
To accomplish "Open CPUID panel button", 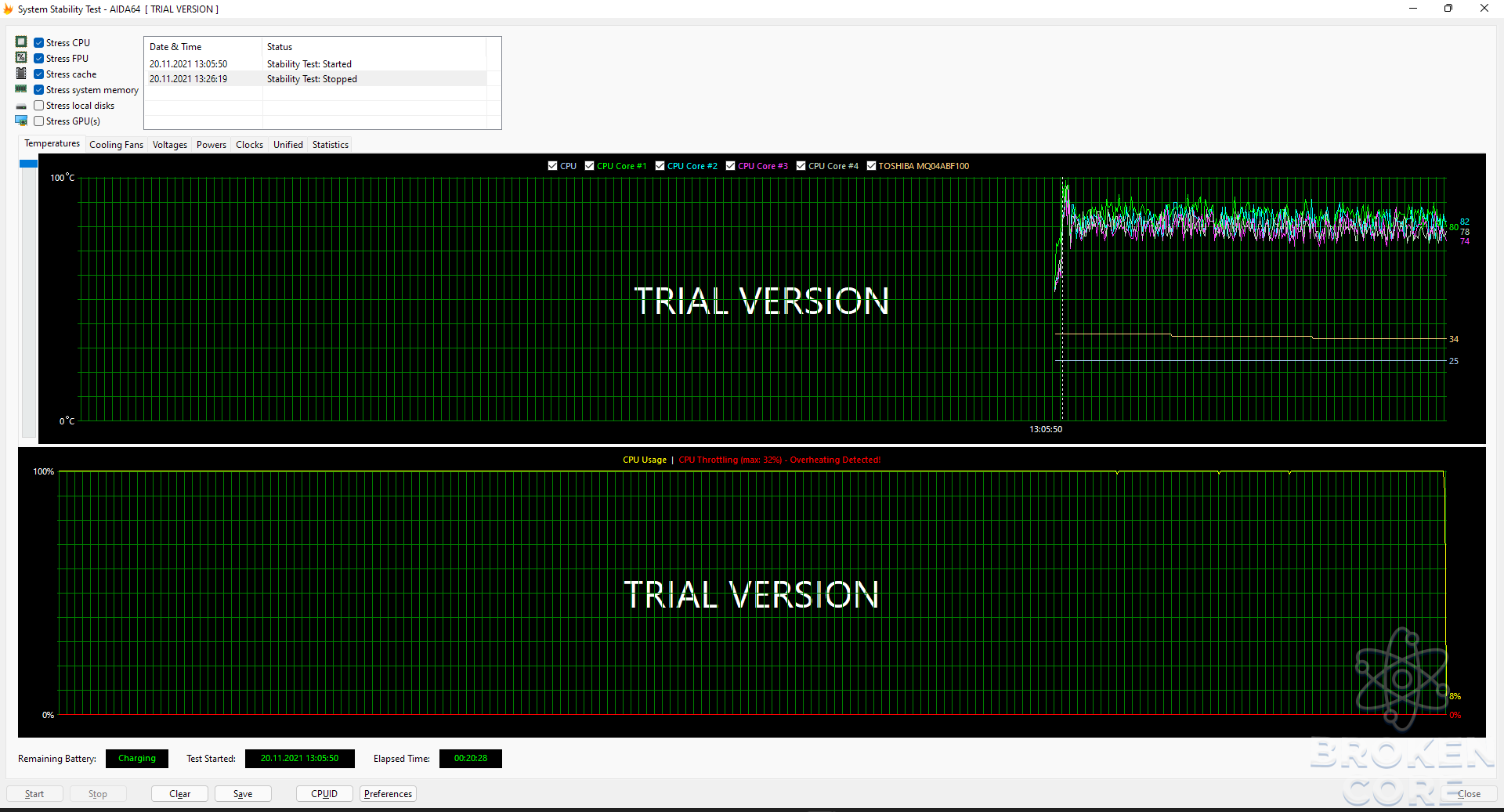I will [x=324, y=794].
